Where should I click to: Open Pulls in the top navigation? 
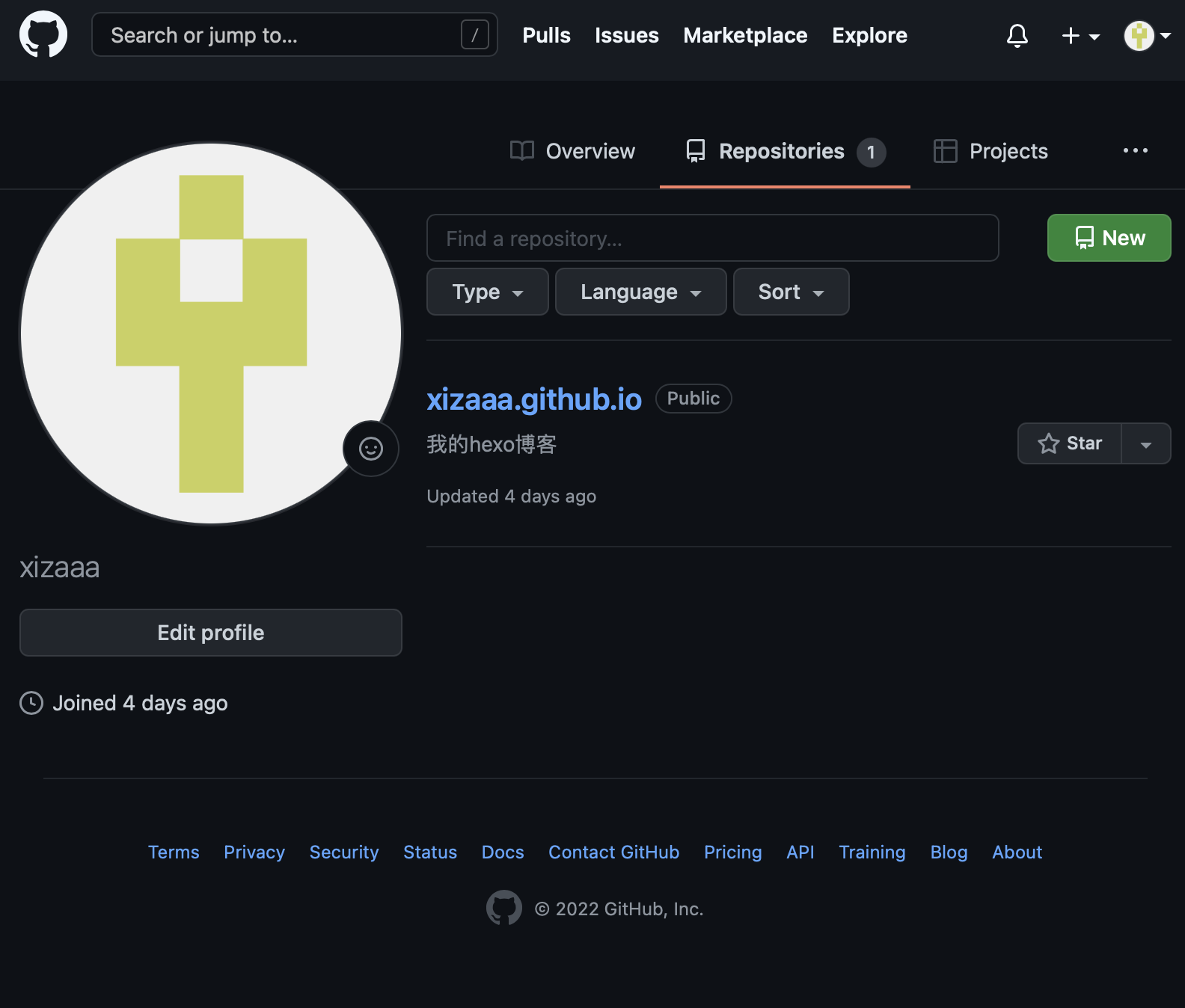pos(546,35)
